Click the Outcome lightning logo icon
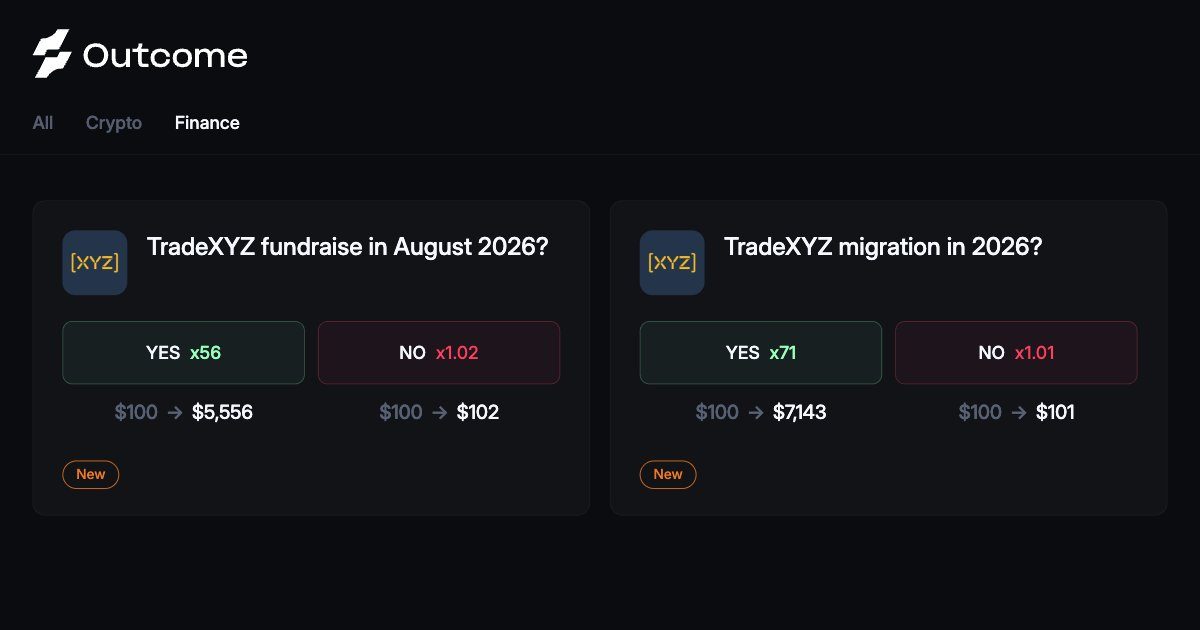The width and height of the screenshot is (1200, 630). coord(52,54)
